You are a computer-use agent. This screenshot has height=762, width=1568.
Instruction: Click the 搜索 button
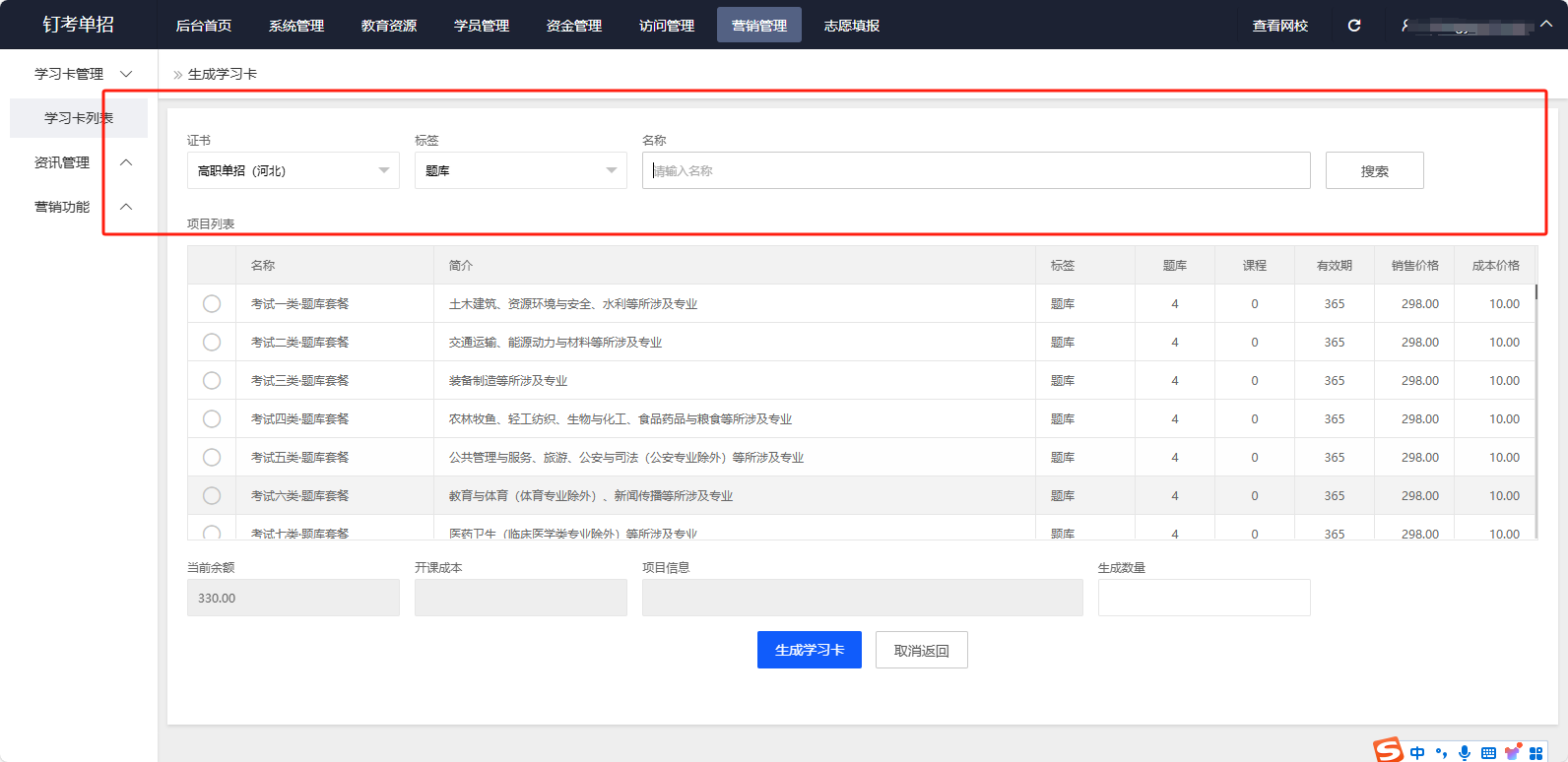1375,170
